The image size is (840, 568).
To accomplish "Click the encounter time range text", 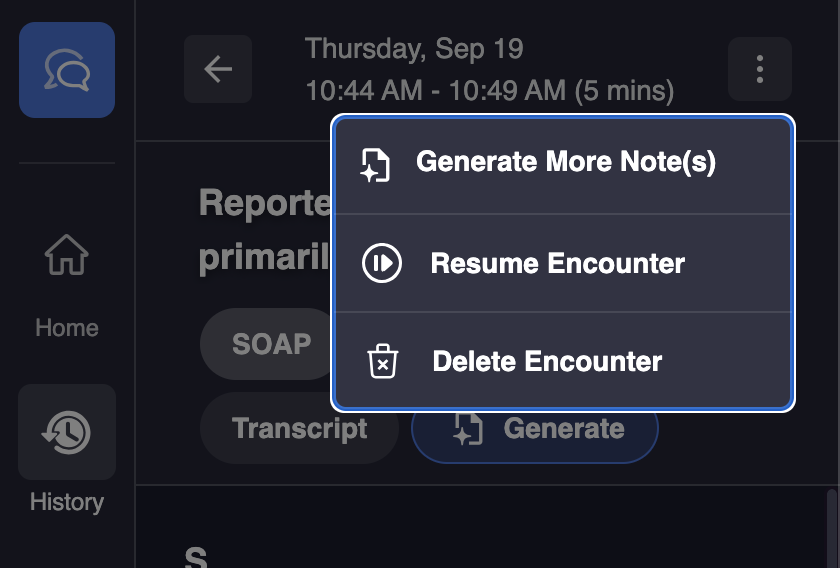I will (489, 91).
